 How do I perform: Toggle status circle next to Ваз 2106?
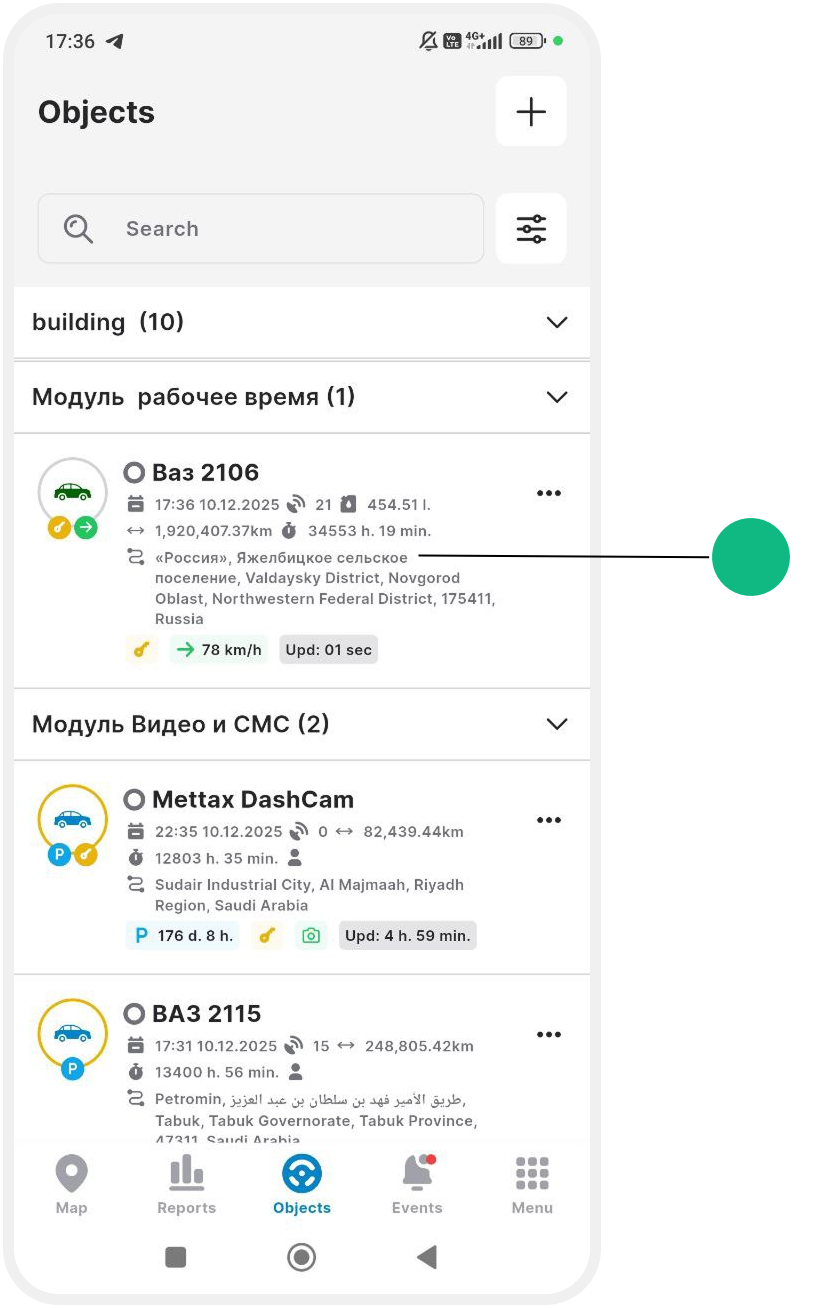point(134,472)
